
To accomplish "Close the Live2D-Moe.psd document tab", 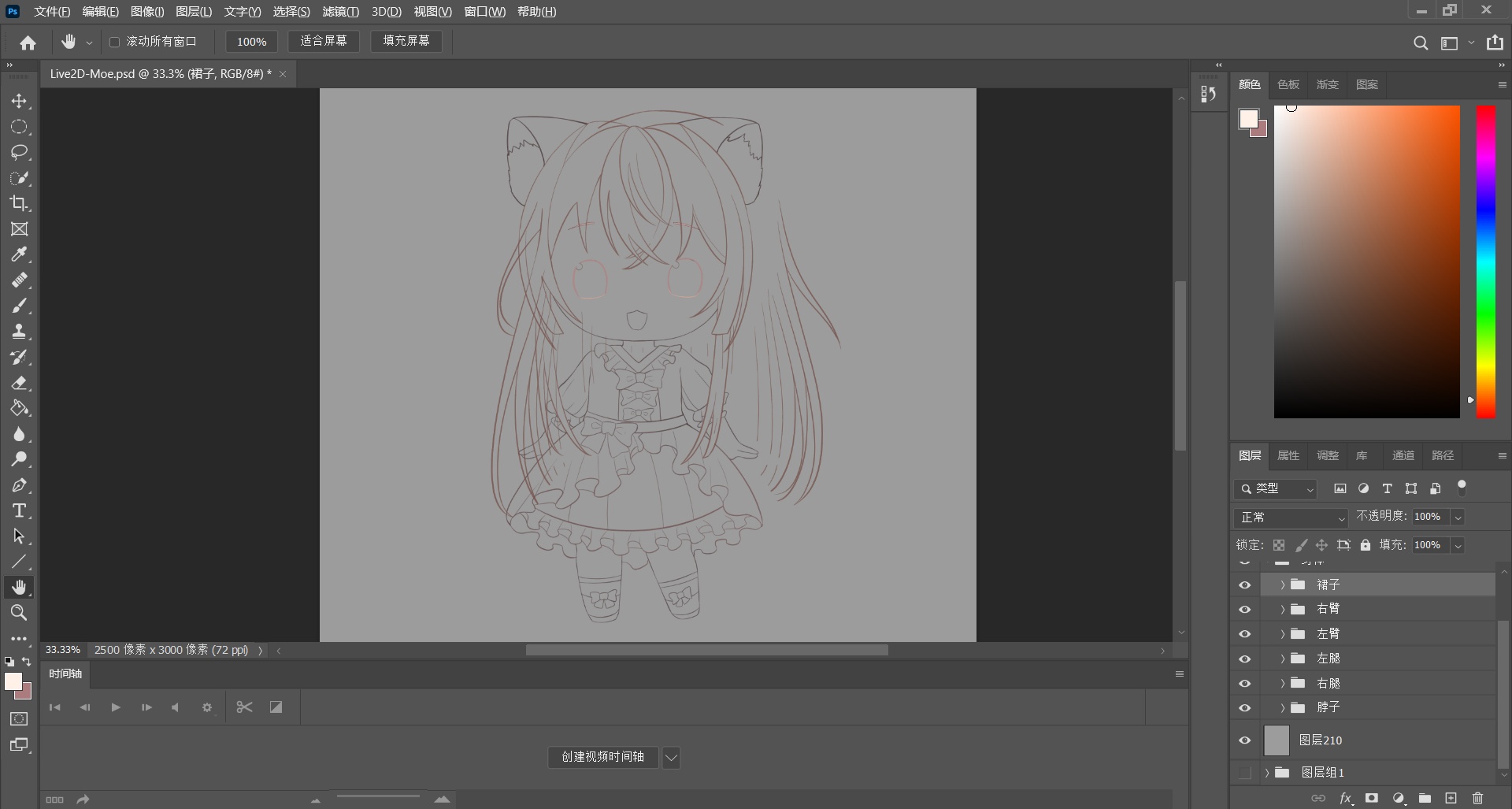I will pyautogui.click(x=283, y=74).
